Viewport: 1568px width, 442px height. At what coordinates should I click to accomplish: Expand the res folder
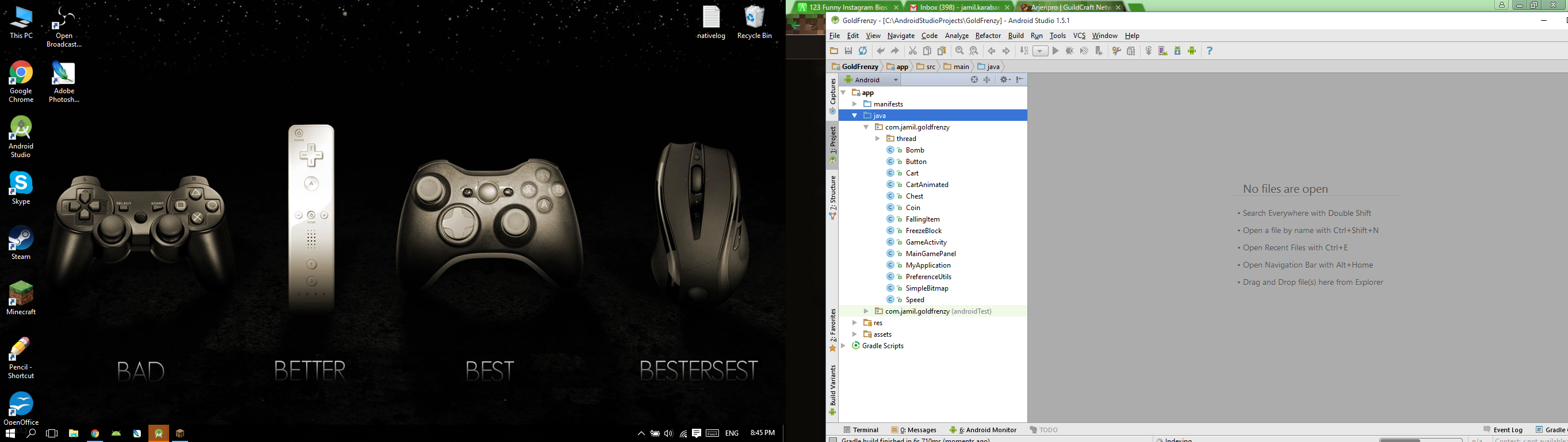click(x=855, y=323)
